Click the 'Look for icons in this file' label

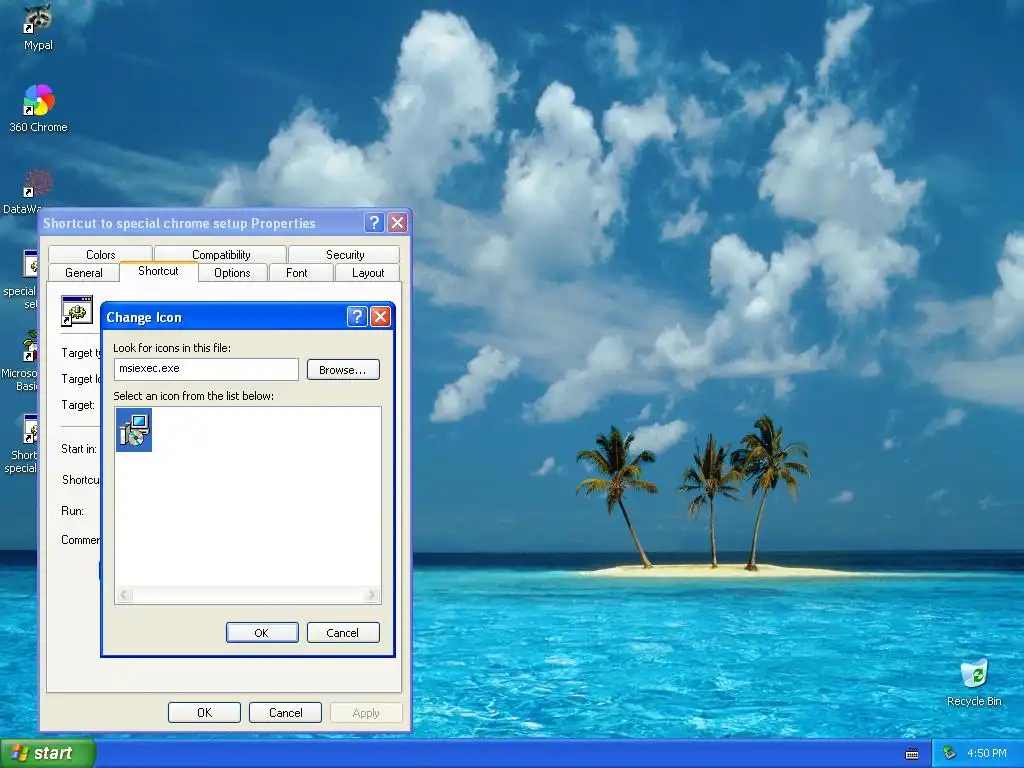tap(172, 347)
